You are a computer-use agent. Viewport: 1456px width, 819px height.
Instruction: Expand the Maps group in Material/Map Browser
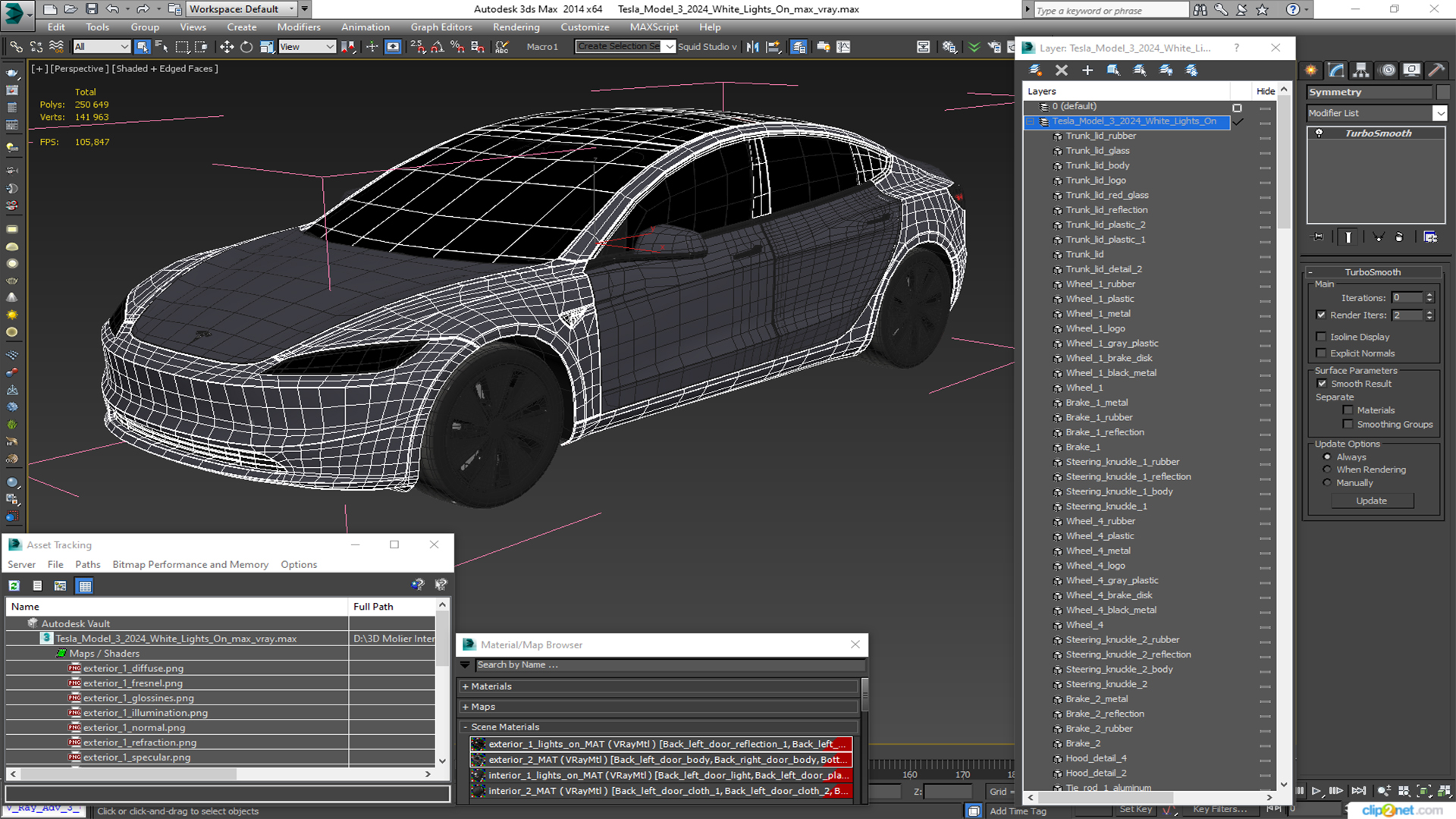(x=658, y=707)
